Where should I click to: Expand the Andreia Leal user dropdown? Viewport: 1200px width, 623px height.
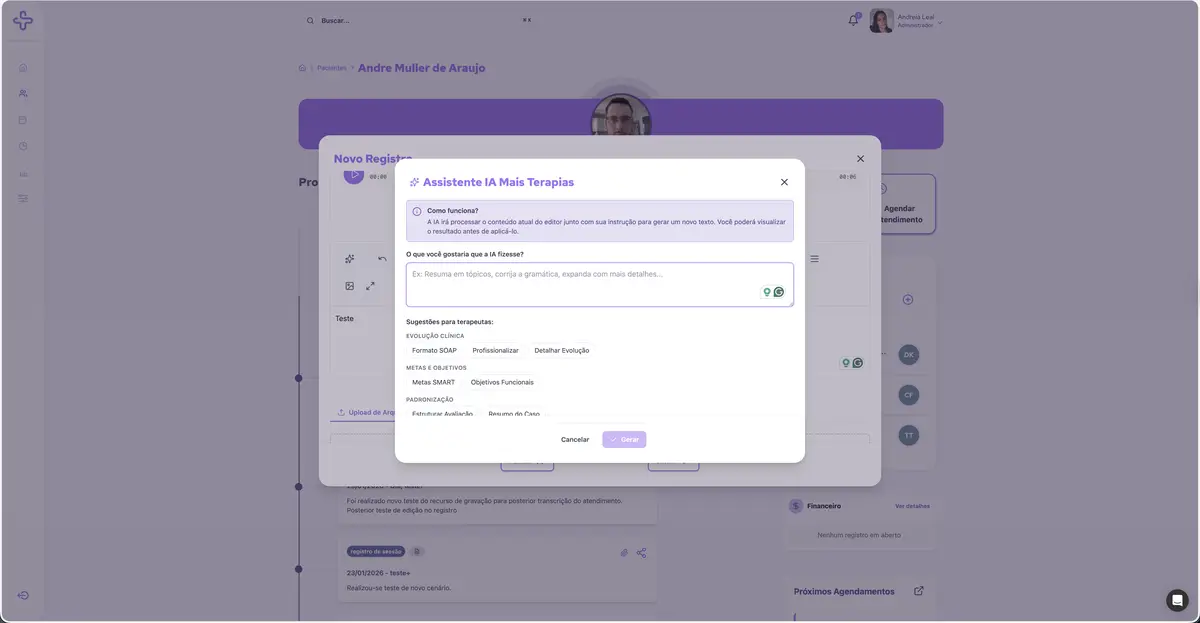coord(940,21)
